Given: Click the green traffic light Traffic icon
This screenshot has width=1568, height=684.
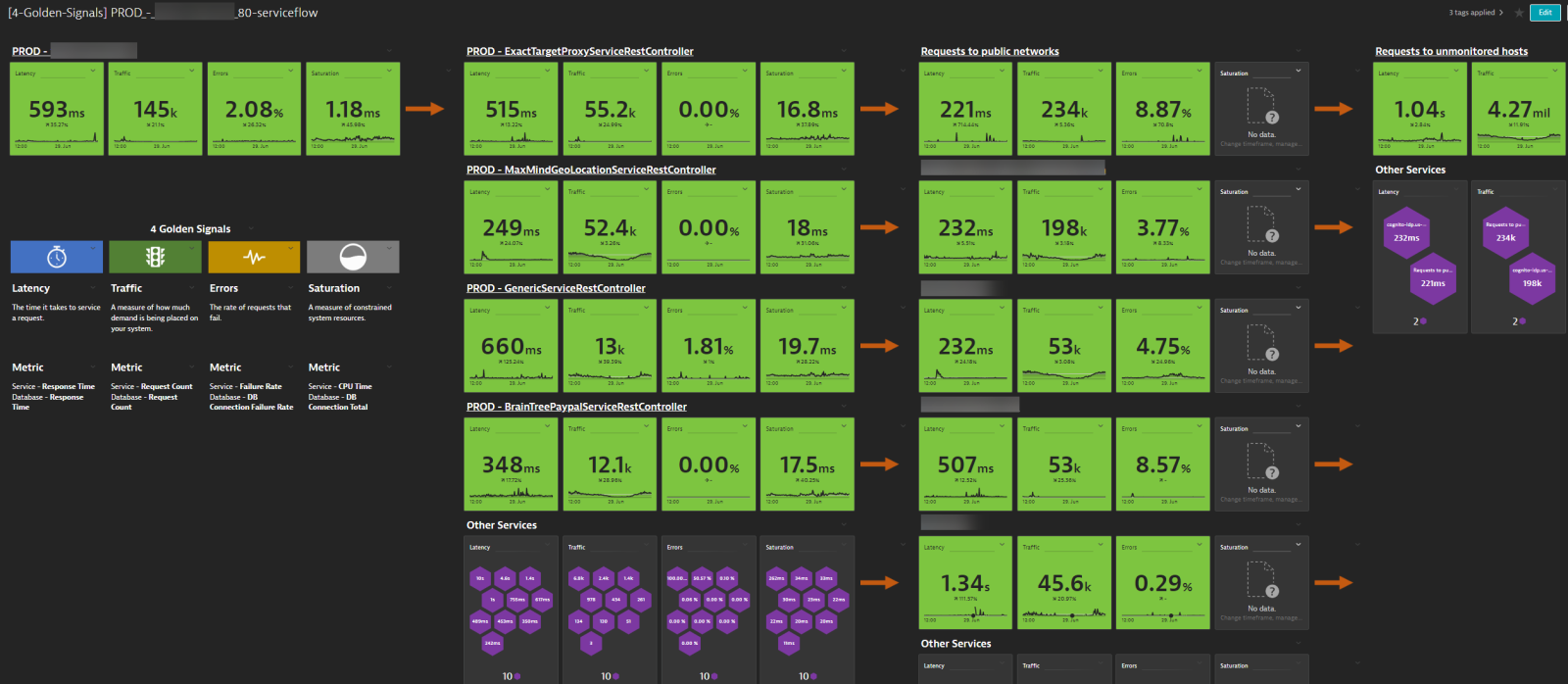Looking at the screenshot, I should tap(154, 257).
